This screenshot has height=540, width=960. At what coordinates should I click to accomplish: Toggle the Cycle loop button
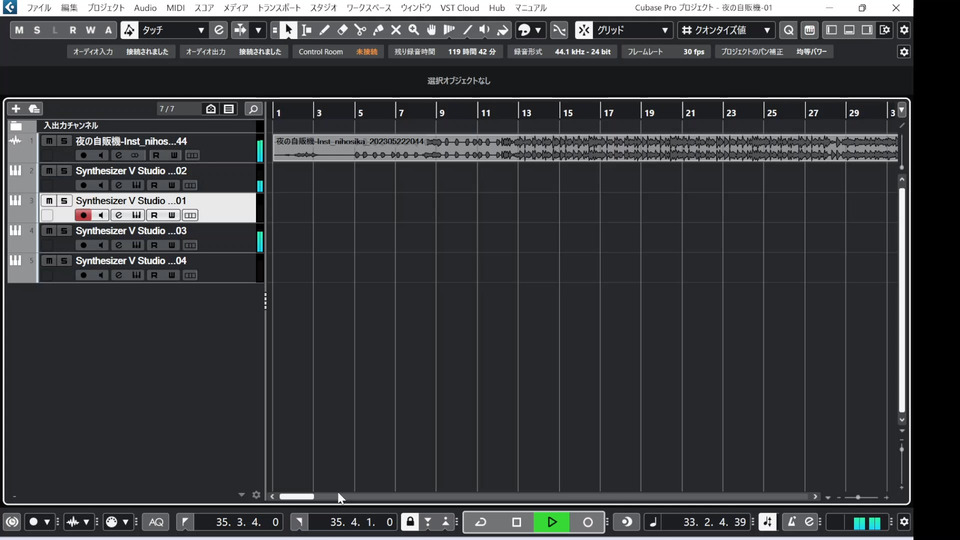pos(481,522)
